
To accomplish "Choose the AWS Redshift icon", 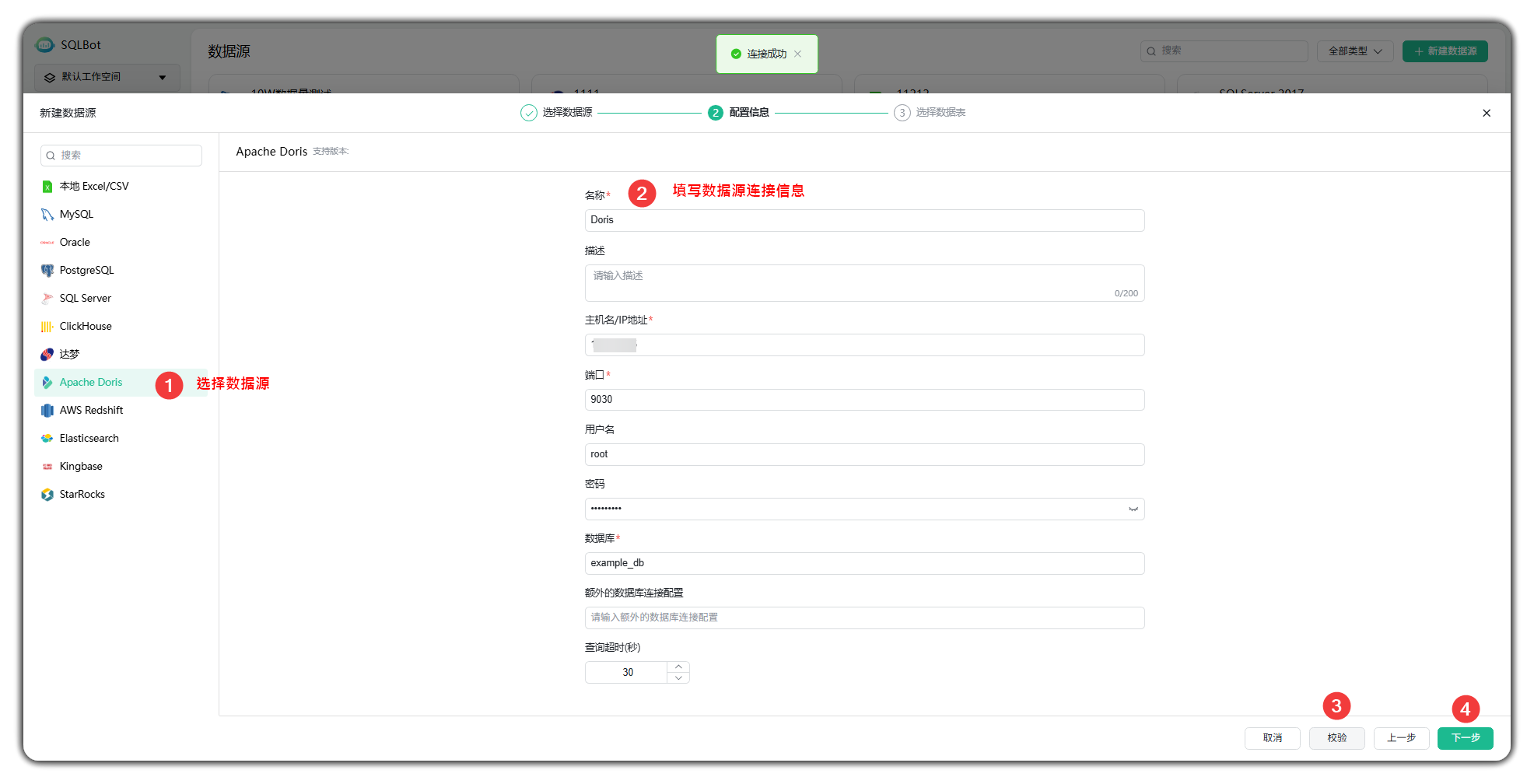I will [x=47, y=411].
